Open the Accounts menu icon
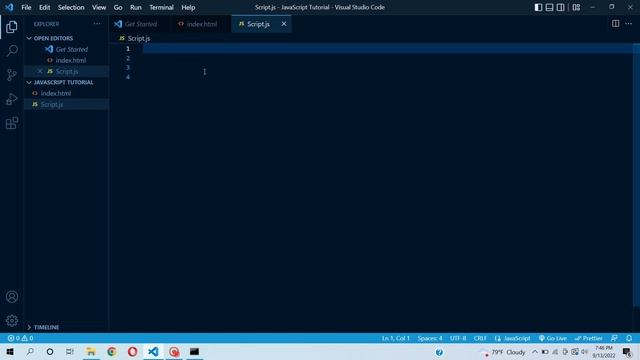Viewport: 640px width, 360px height. (12, 297)
